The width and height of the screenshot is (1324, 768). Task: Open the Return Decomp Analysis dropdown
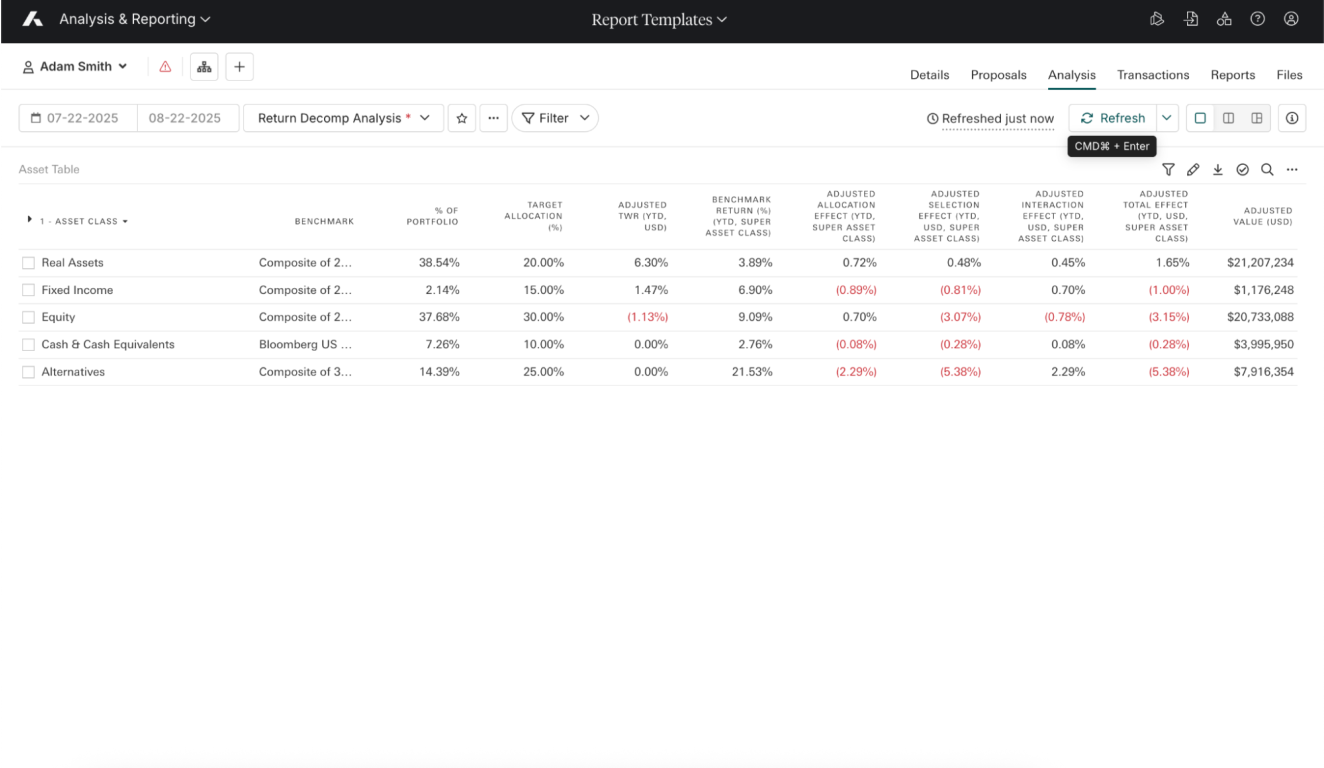[343, 118]
